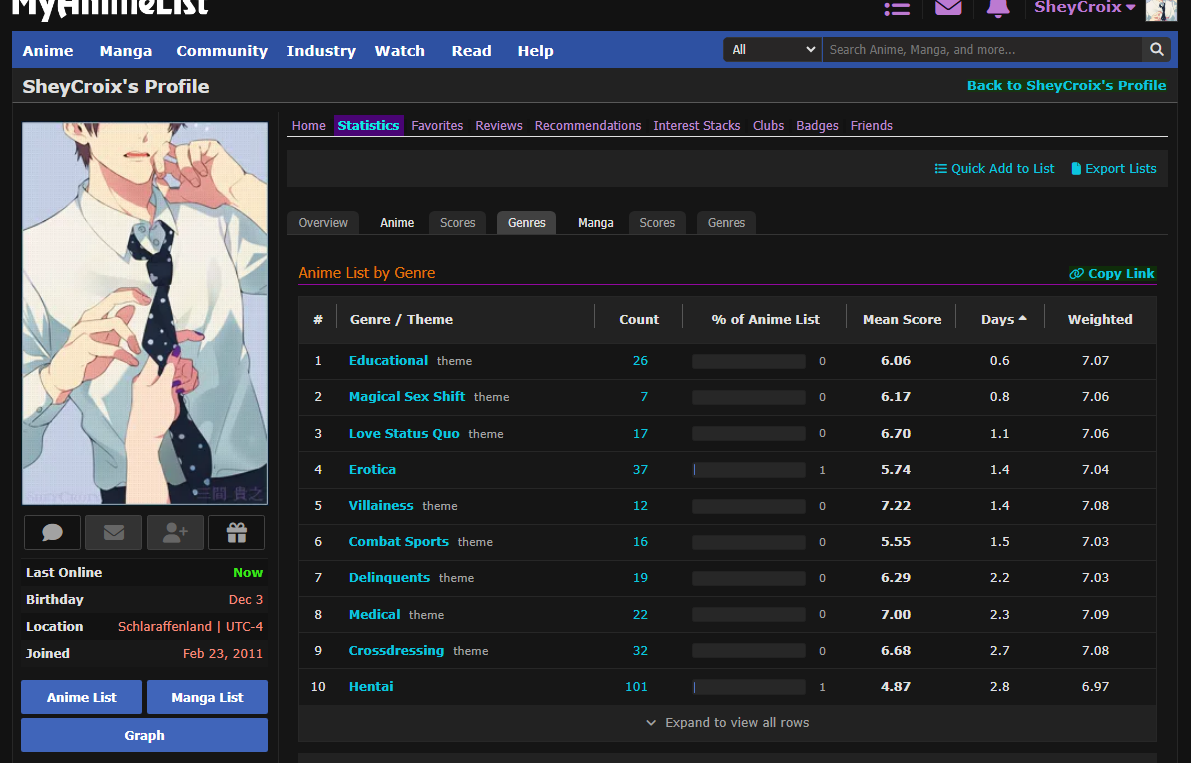Image resolution: width=1191 pixels, height=763 pixels.
Task: Click the Export Lists file icon
Action: tap(1076, 169)
